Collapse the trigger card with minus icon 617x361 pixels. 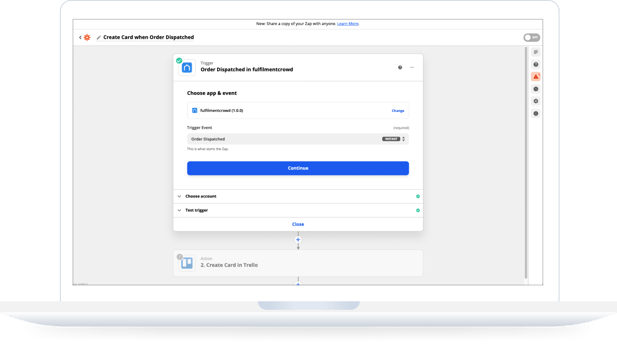(412, 67)
